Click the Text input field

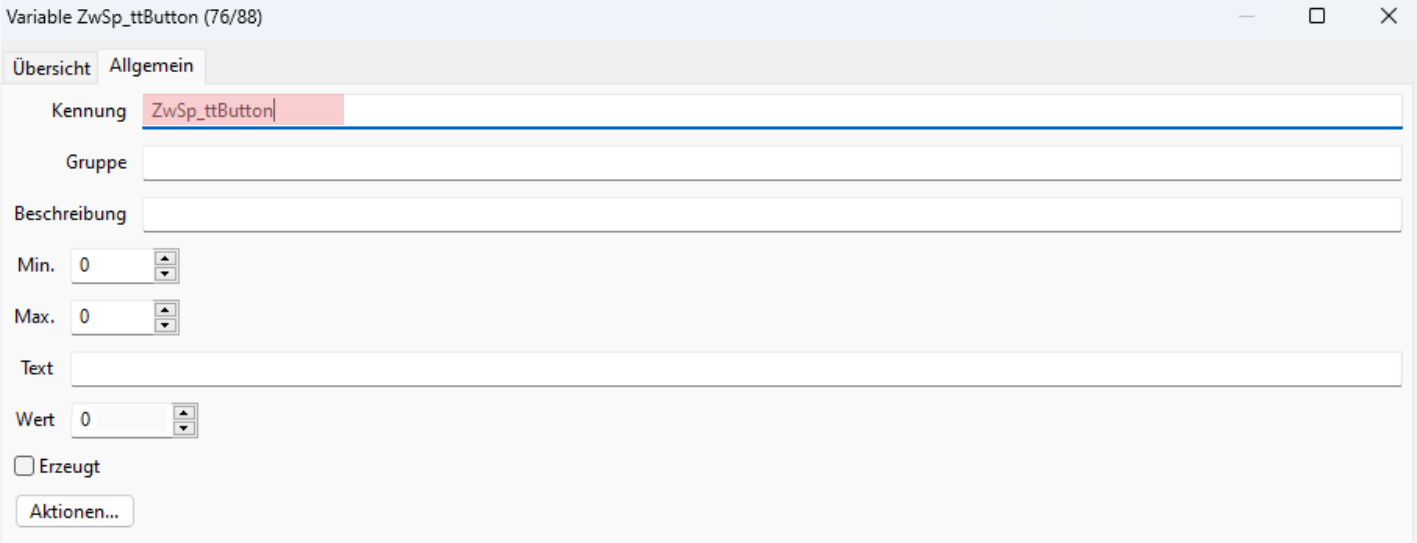coord(735,368)
